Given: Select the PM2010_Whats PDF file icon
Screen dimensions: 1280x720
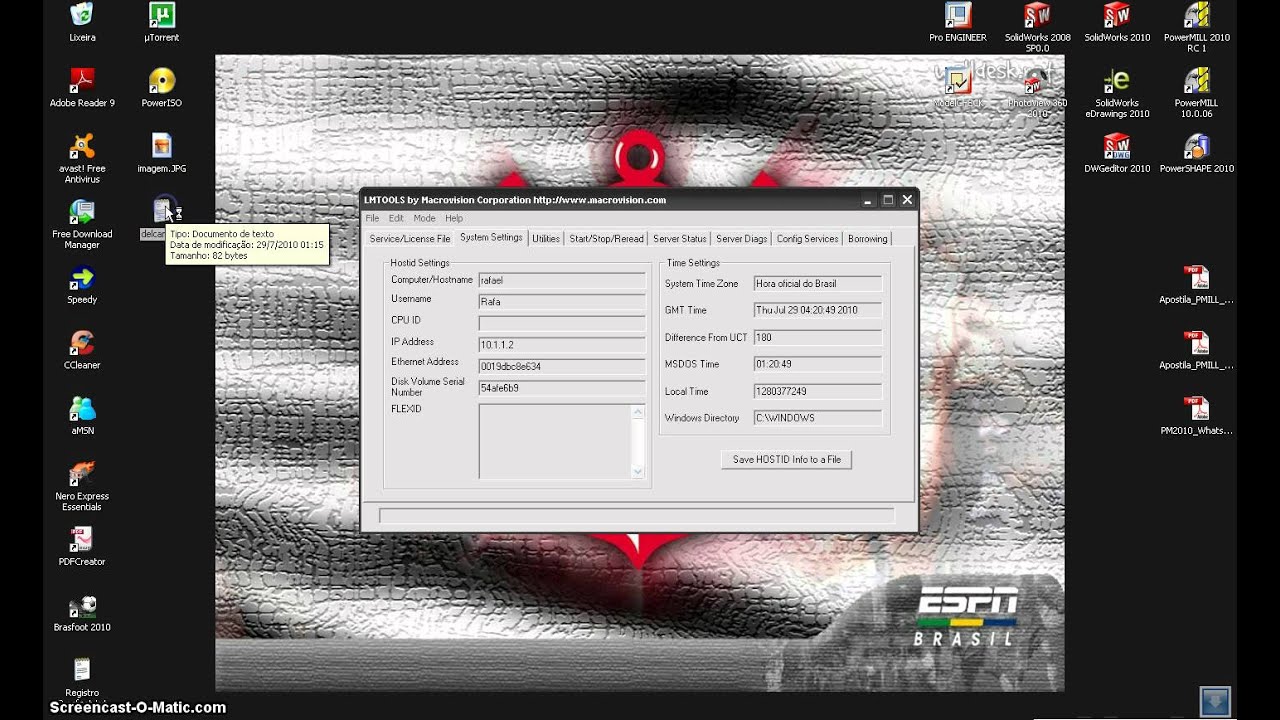Looking at the screenshot, I should pos(1197,408).
